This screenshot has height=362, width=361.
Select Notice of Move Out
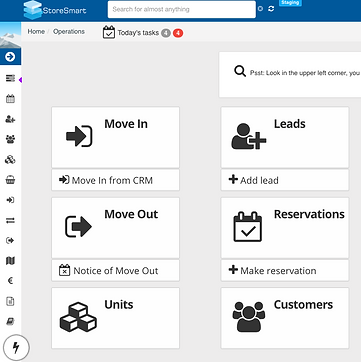click(115, 271)
